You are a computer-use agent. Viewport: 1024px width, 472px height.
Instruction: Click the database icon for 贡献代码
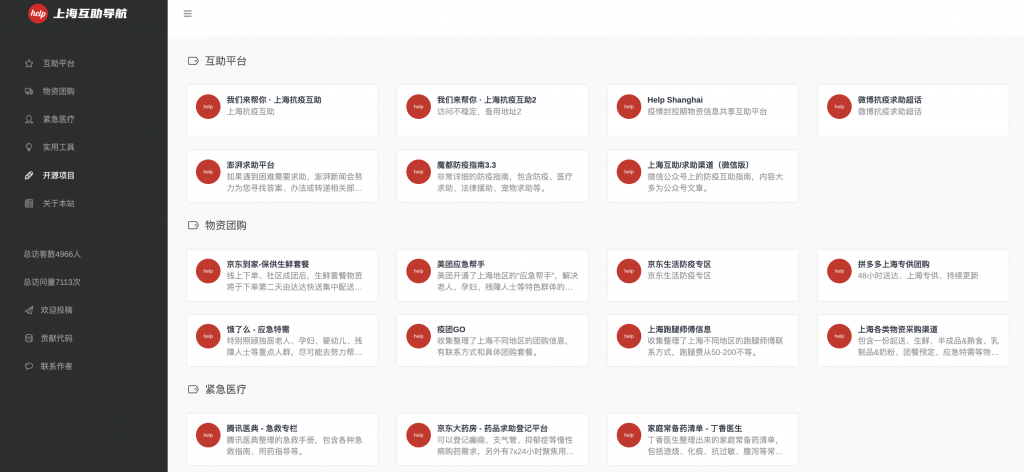click(29, 338)
